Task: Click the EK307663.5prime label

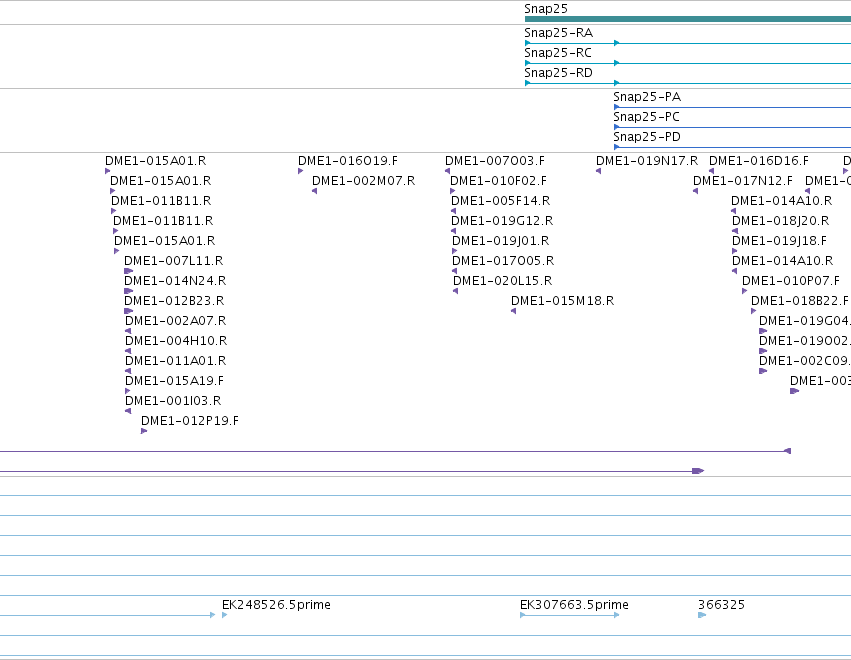Action: 574,605
